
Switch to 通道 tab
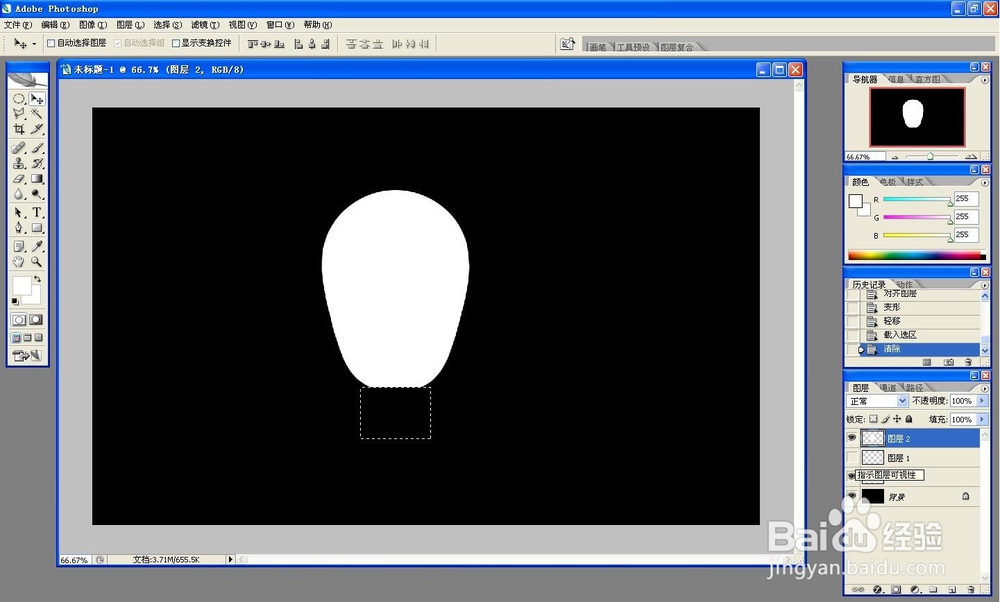[888, 388]
